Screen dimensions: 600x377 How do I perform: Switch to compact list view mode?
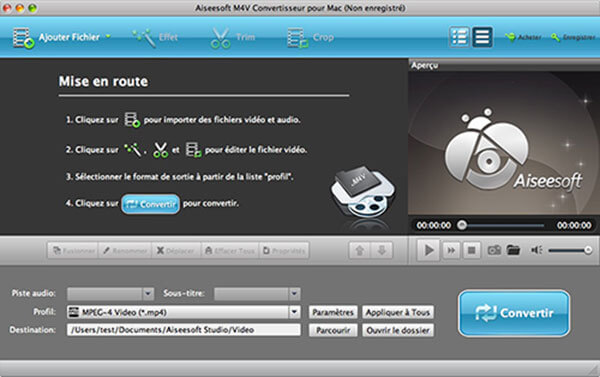click(482, 37)
